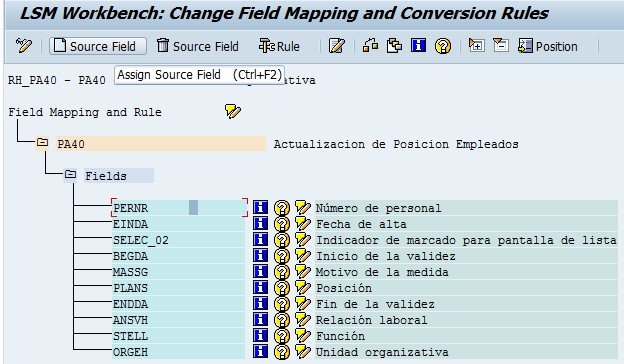624x364 pixels.
Task: Click the help question icon for ORGEH
Action: point(281,352)
